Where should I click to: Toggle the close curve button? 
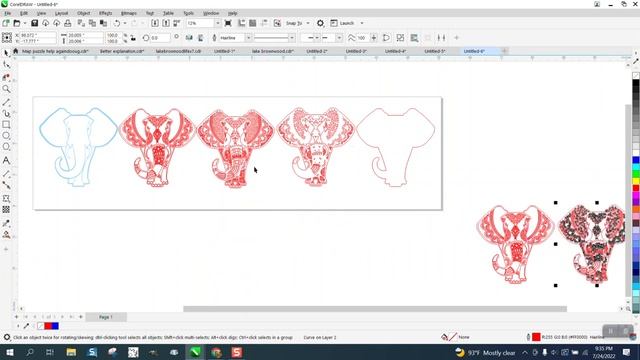pyautogui.click(x=386, y=38)
